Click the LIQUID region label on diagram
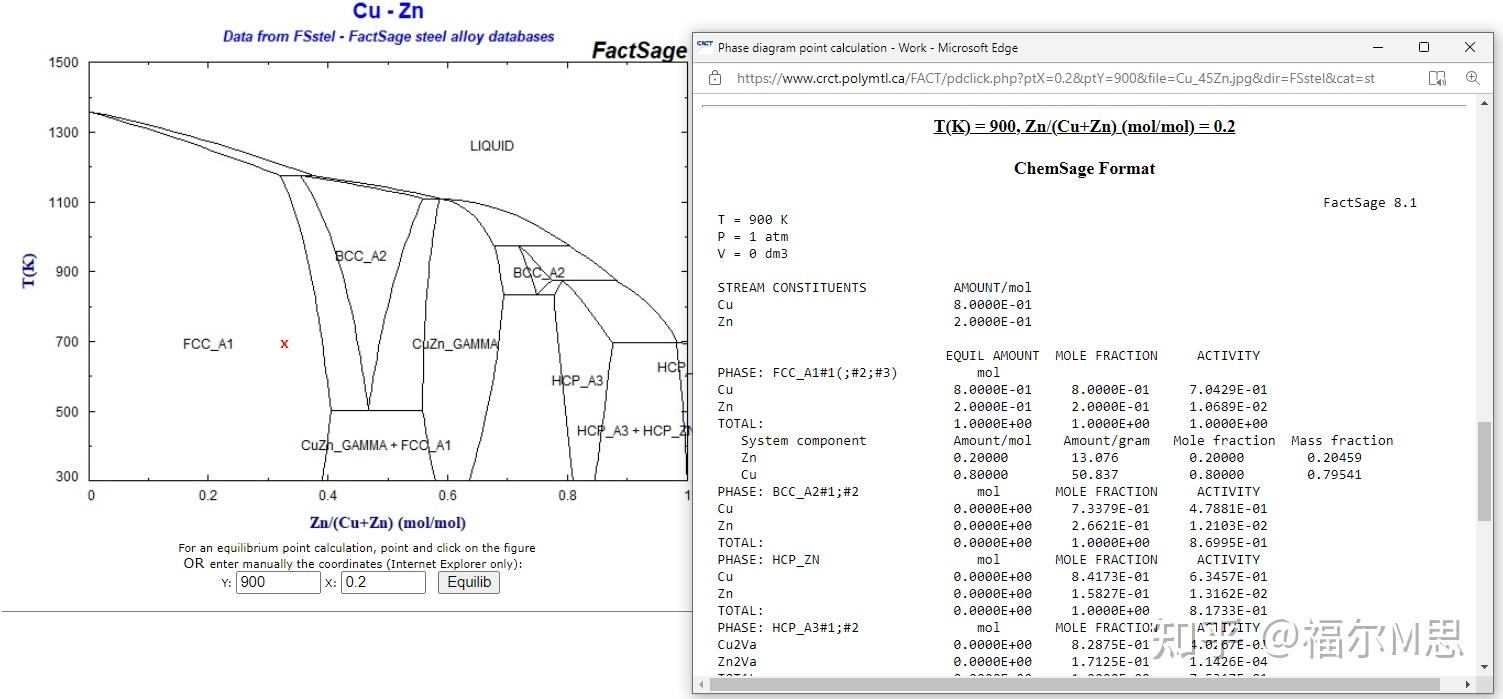This screenshot has height=699, width=1503. [492, 146]
